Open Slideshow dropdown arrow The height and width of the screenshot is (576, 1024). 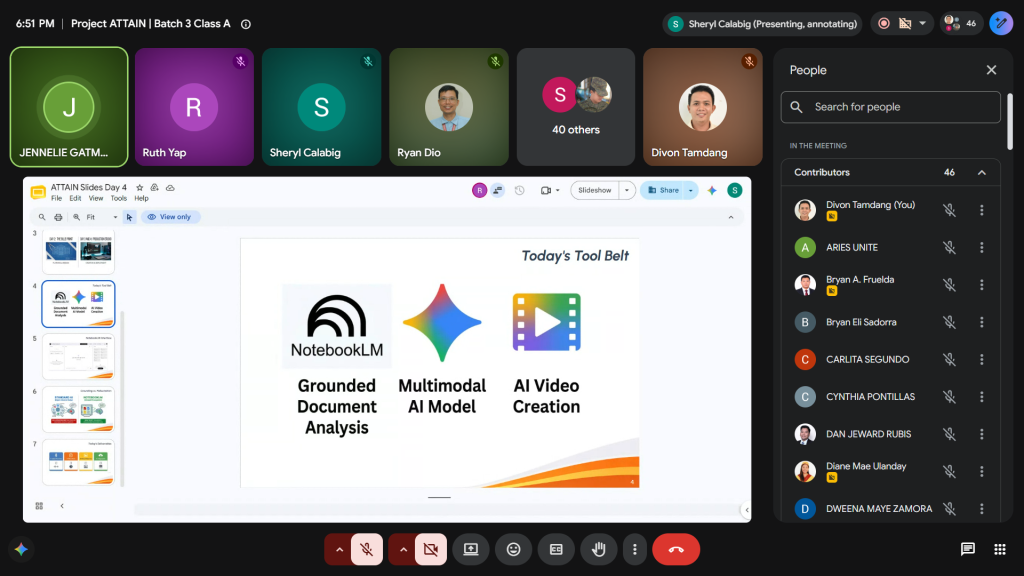[x=627, y=190]
